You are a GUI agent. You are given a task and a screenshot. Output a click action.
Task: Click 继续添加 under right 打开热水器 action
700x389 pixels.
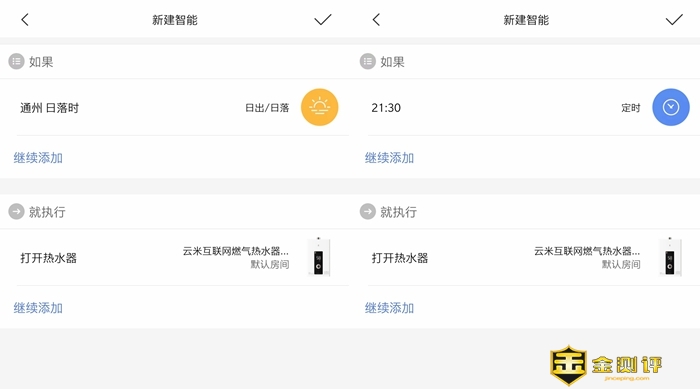pyautogui.click(x=389, y=308)
